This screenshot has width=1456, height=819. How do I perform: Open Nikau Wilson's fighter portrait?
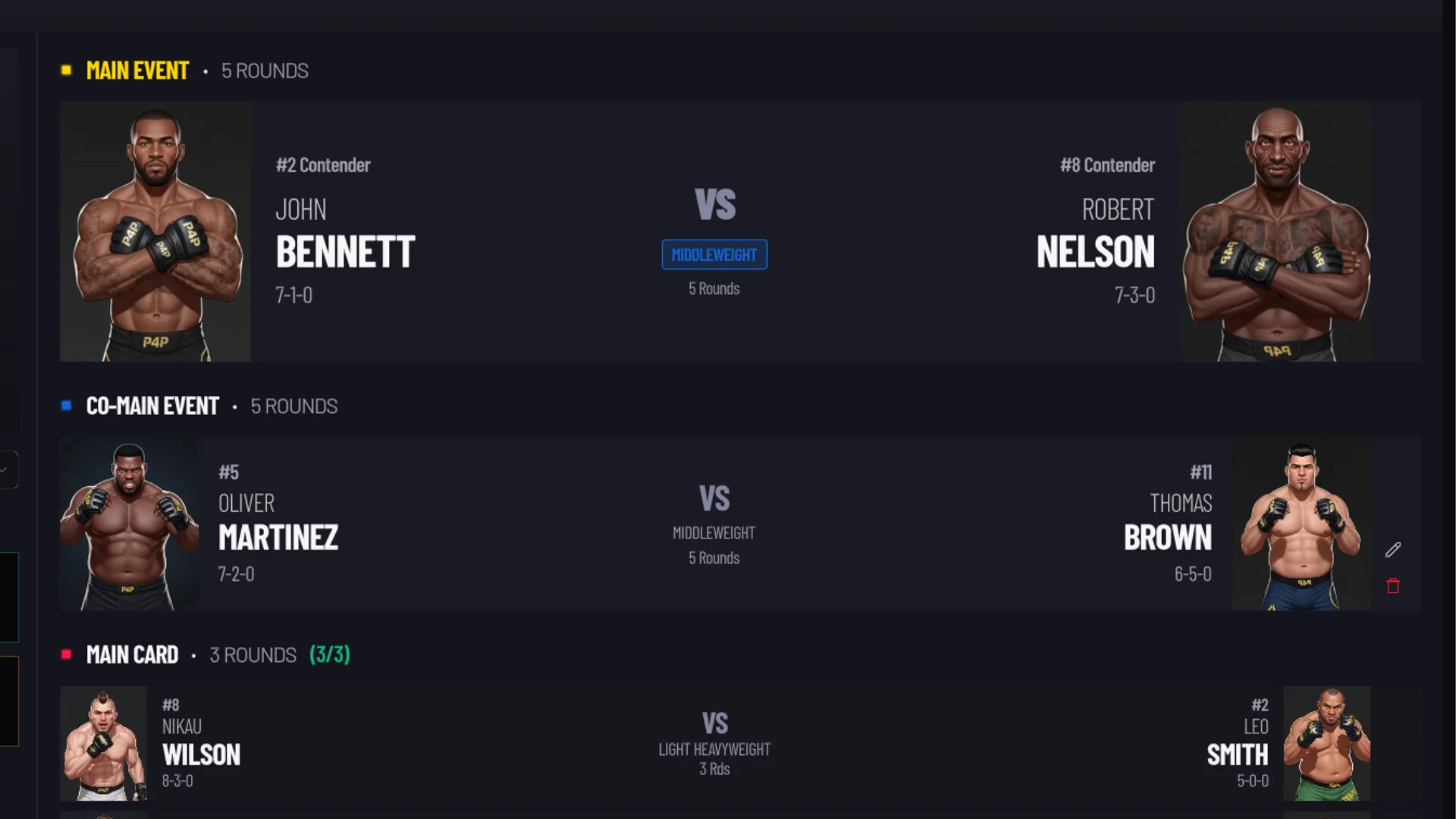tap(104, 743)
